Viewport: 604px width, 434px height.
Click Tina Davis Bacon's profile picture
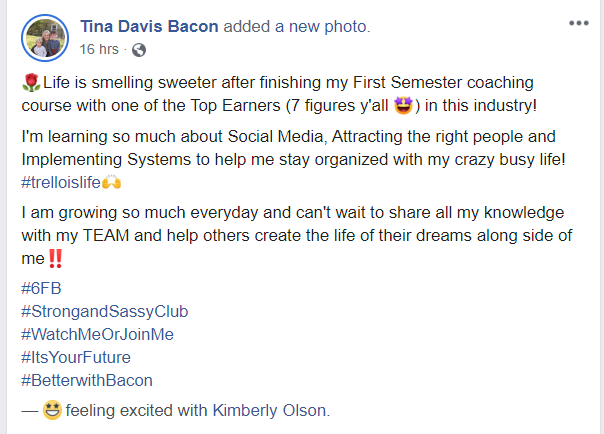(x=41, y=37)
